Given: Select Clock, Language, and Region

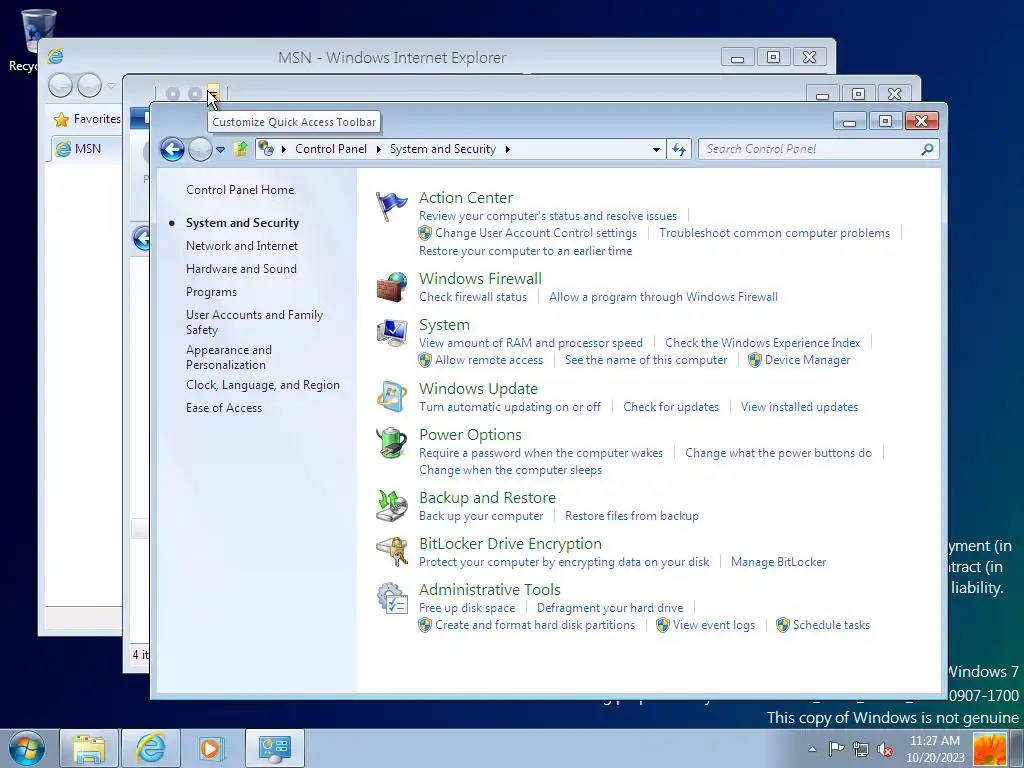Looking at the screenshot, I should point(263,385).
